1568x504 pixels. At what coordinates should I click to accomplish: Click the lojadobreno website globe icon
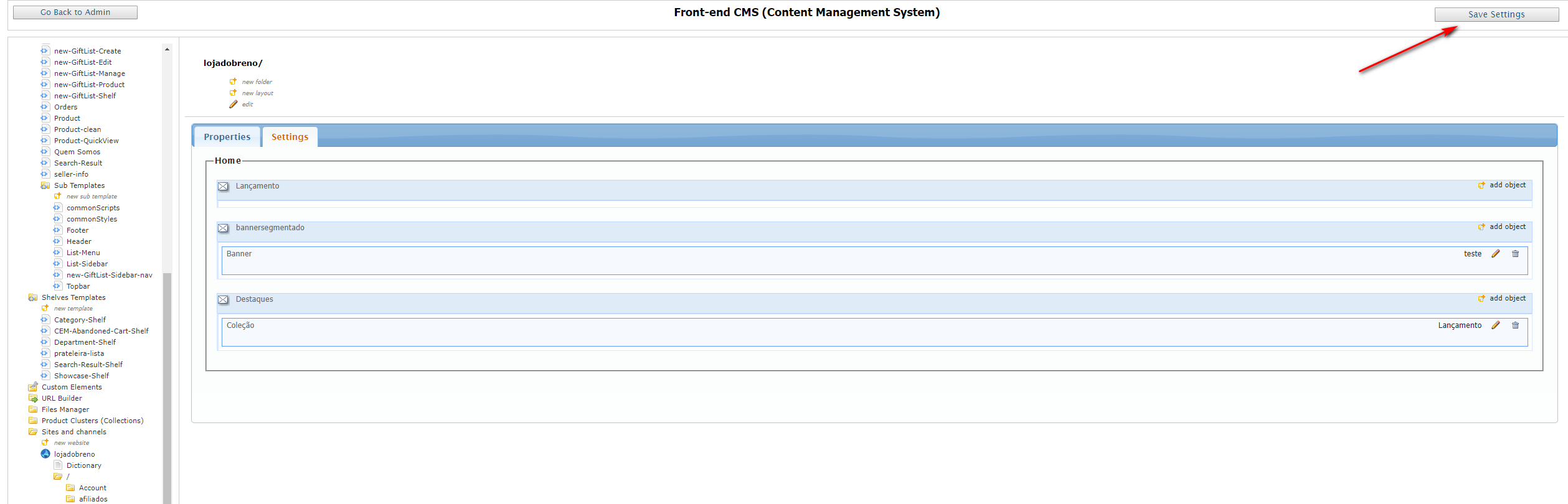click(45, 454)
